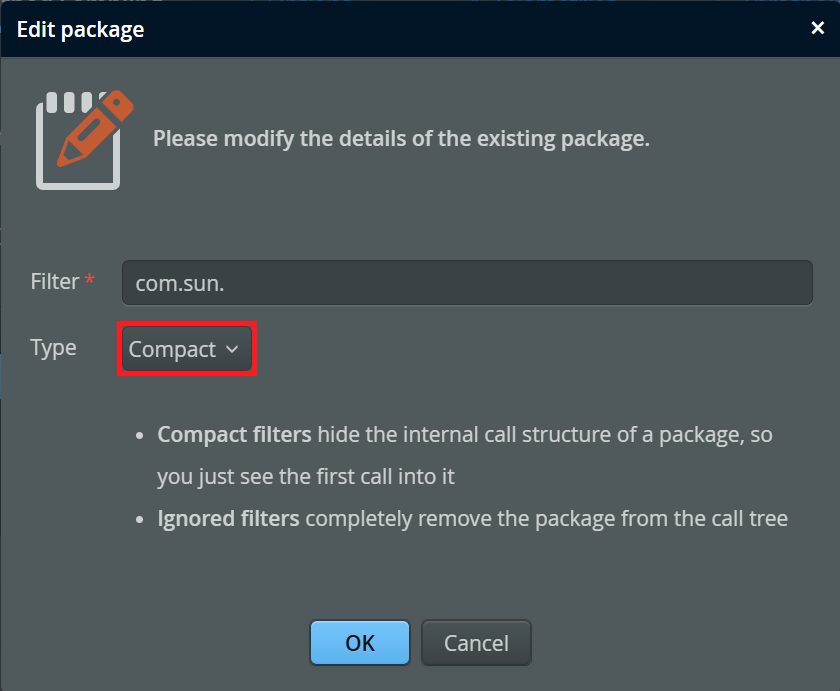The height and width of the screenshot is (691, 840).
Task: Click the bullet point before Compact filters
Action: pos(141,437)
